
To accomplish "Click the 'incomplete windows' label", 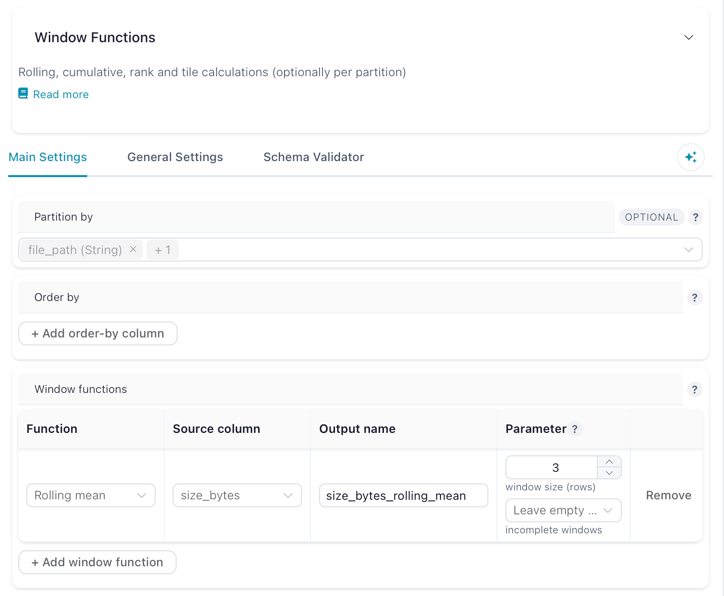I will tap(554, 530).
